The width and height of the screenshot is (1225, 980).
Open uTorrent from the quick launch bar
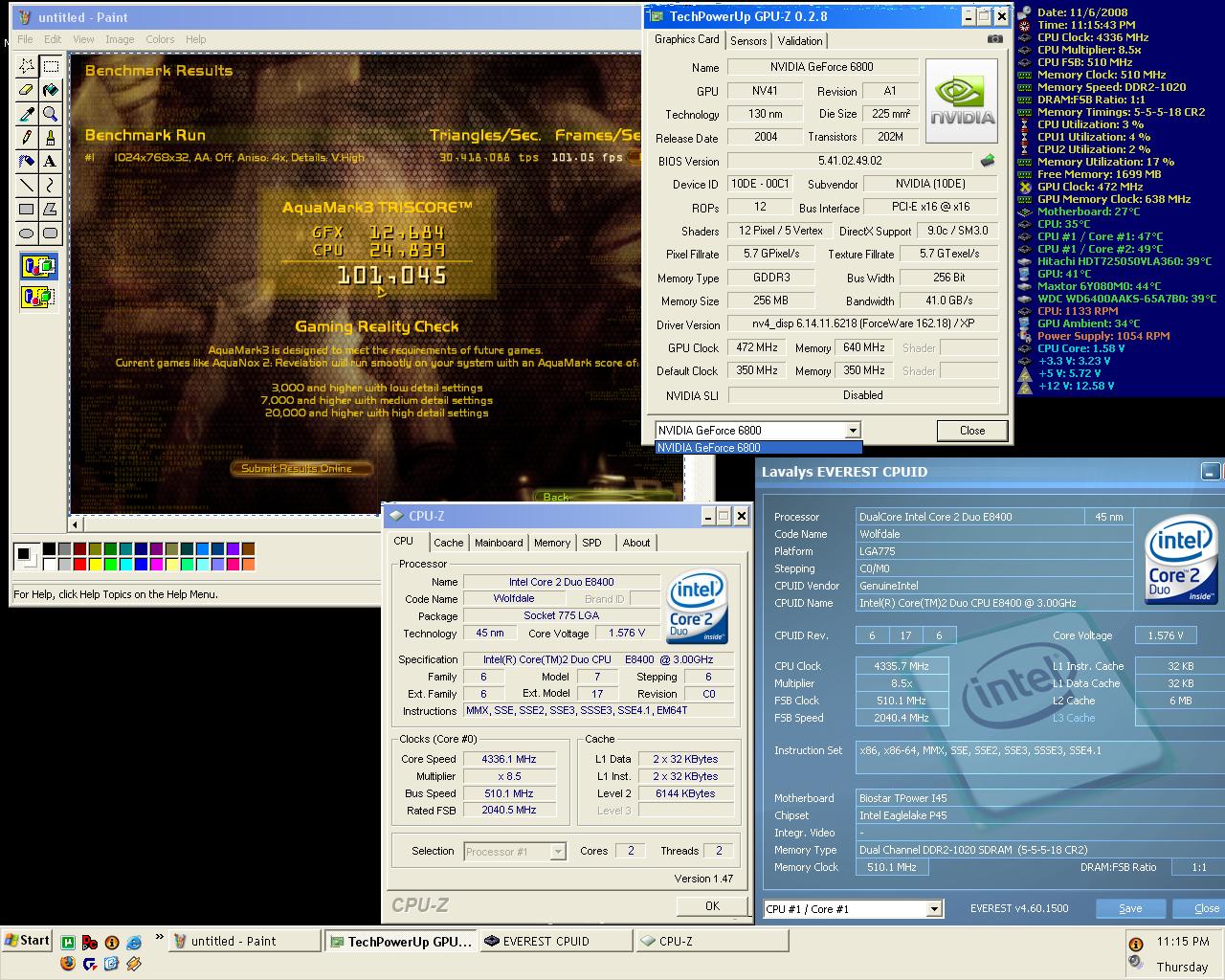[68, 943]
